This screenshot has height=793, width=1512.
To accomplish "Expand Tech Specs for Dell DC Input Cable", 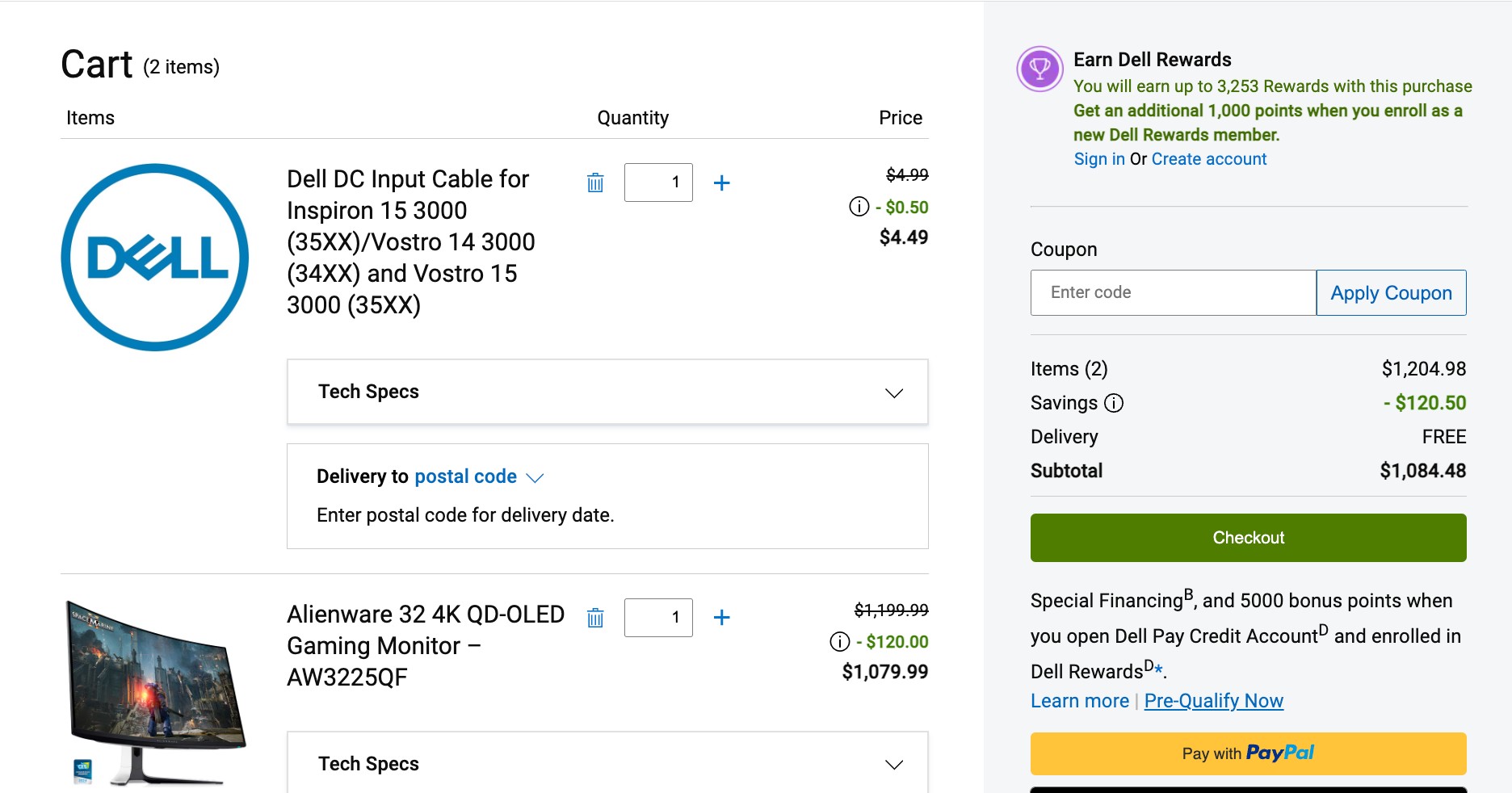I will click(607, 392).
